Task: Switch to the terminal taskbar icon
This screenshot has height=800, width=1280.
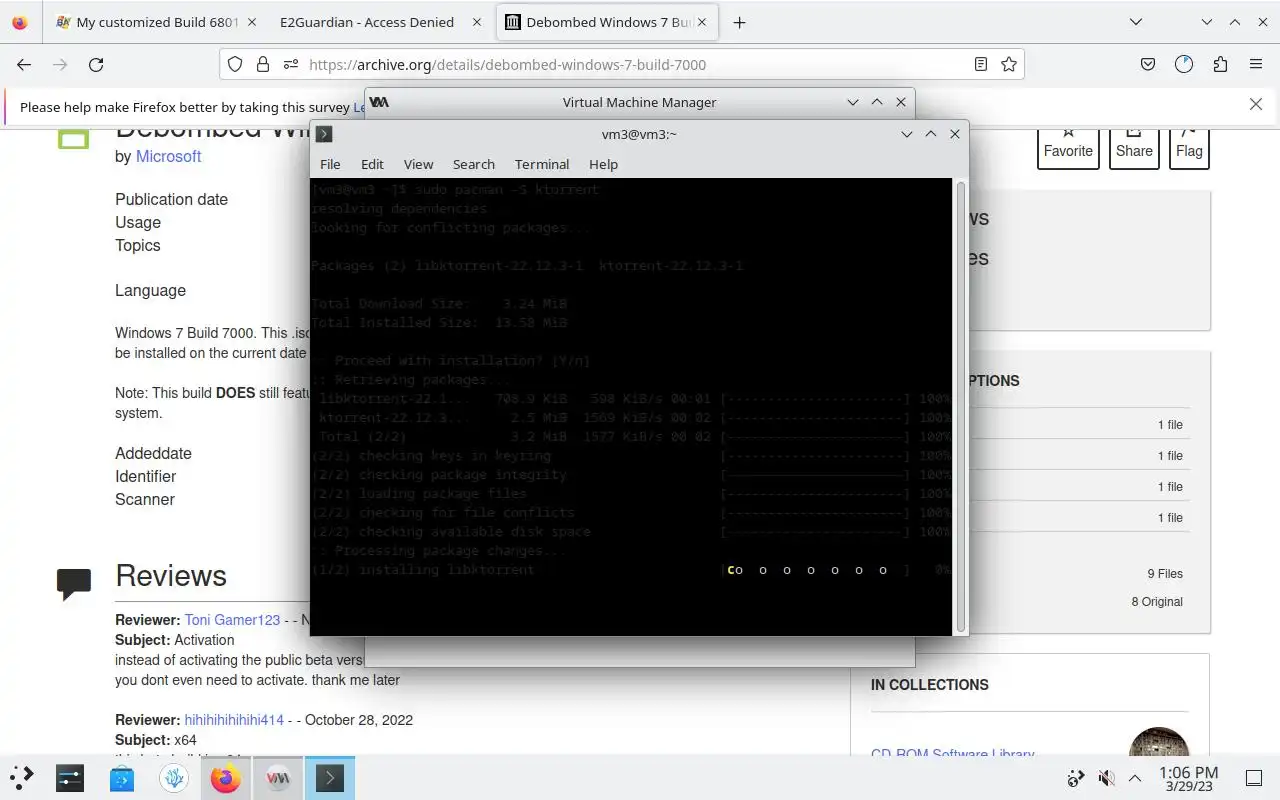Action: click(330, 777)
